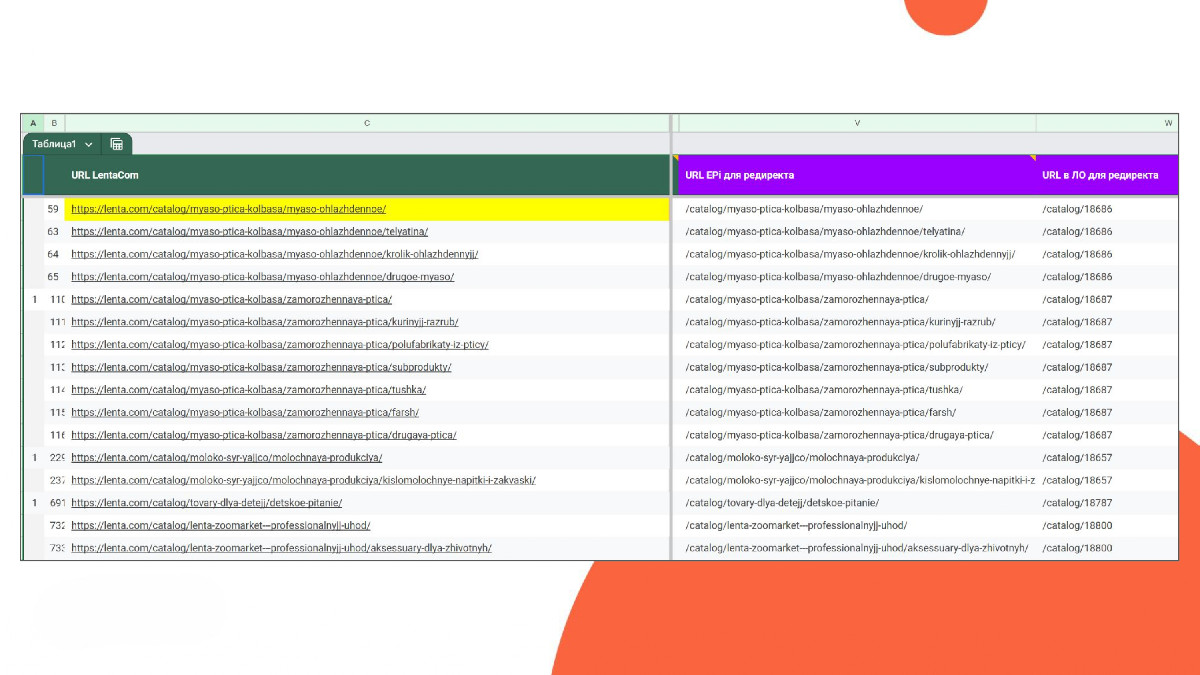Select '/catalog/18686' in the telyatina row

pos(1107,232)
